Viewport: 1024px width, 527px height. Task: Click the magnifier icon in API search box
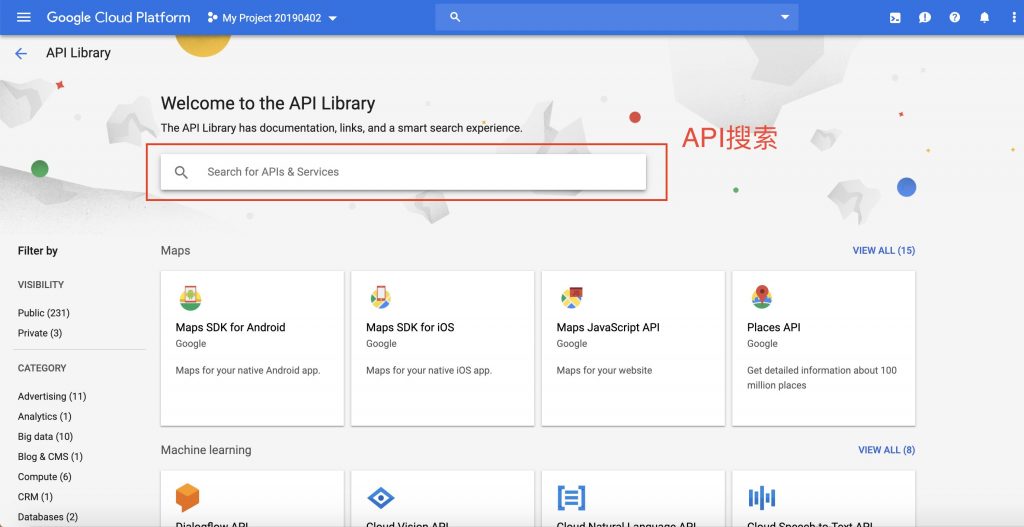[x=182, y=172]
